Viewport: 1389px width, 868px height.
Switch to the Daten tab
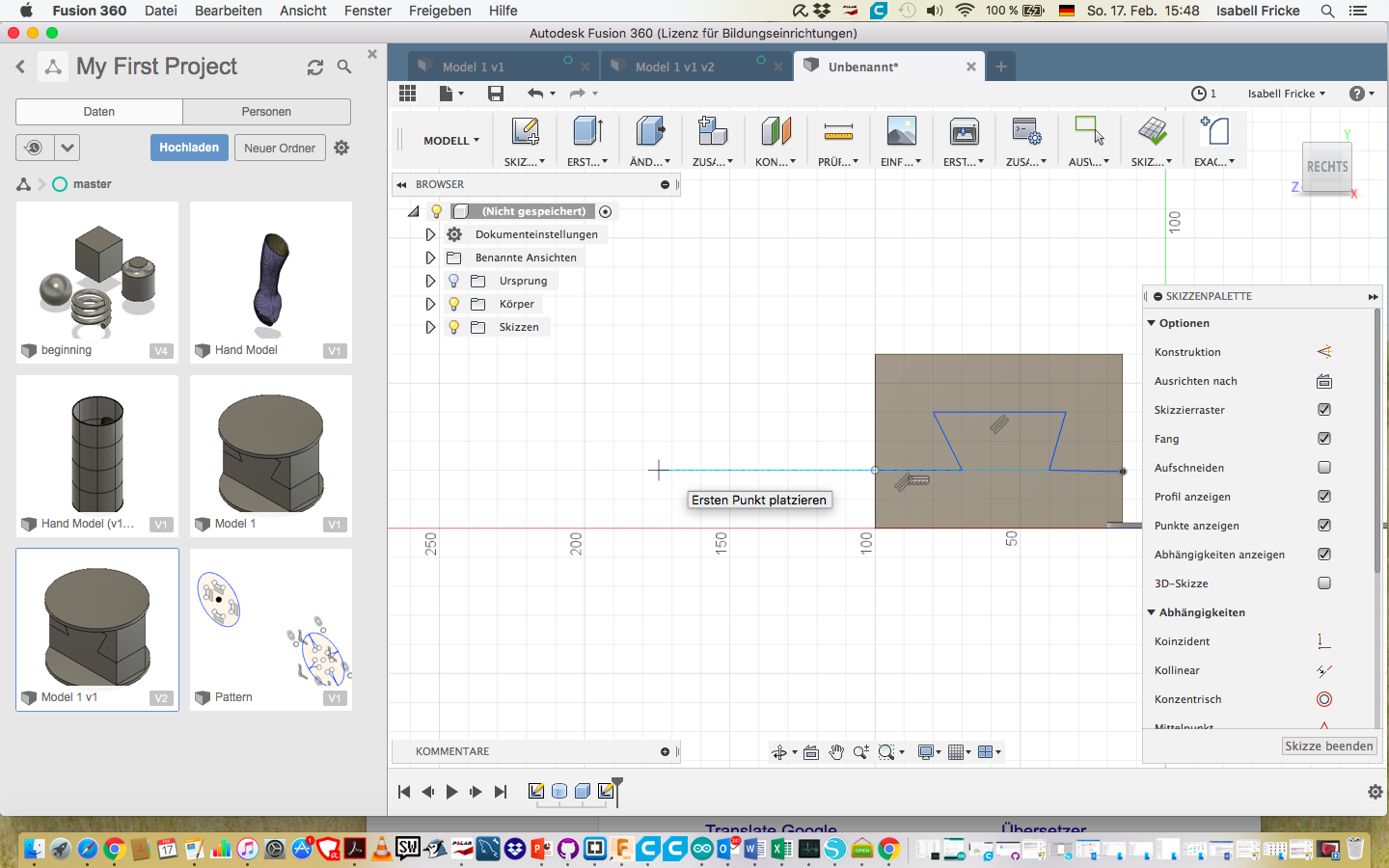click(x=99, y=112)
